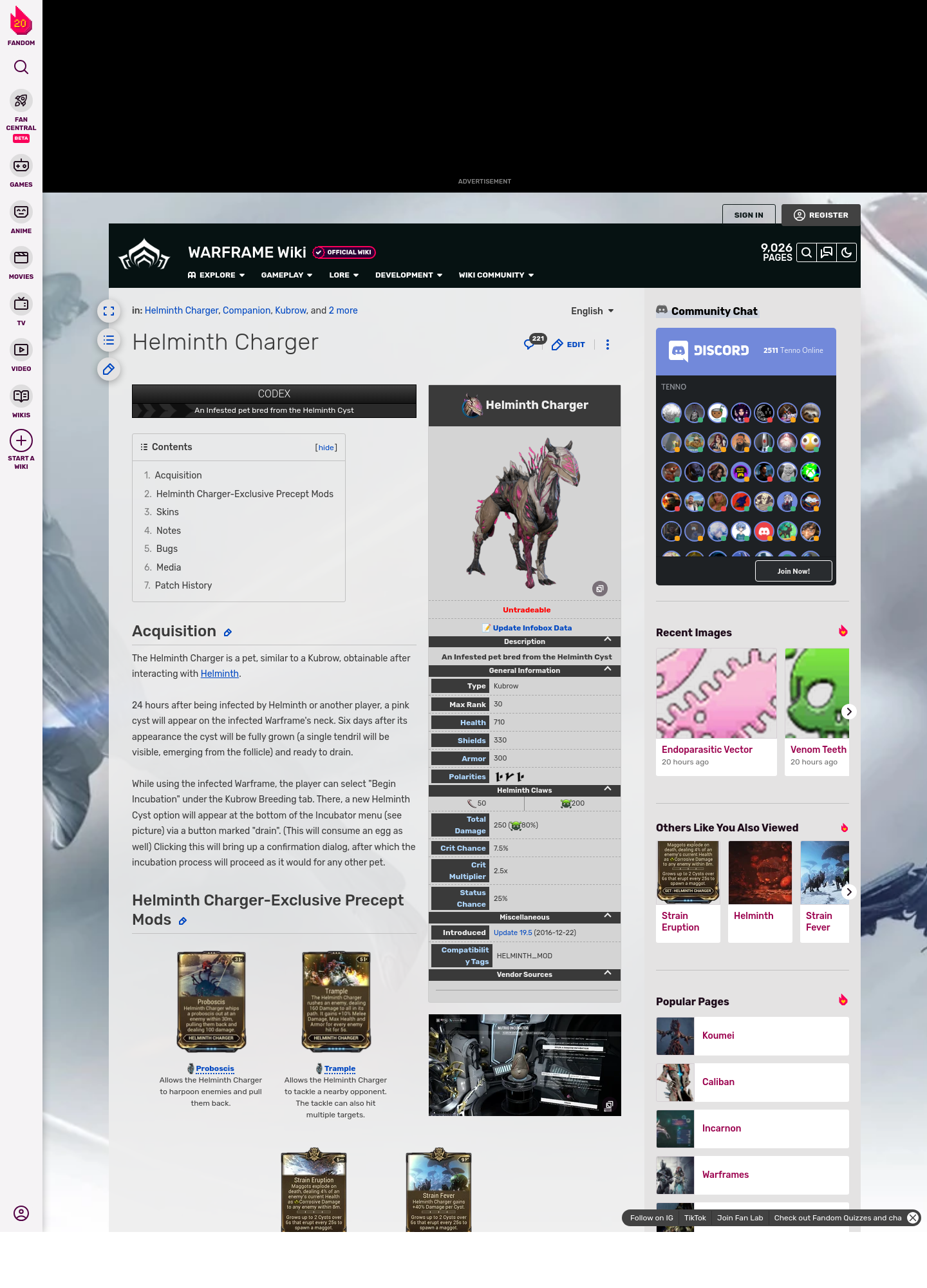Show the 2 more categories
This screenshot has height=1288, width=927.
(x=343, y=310)
